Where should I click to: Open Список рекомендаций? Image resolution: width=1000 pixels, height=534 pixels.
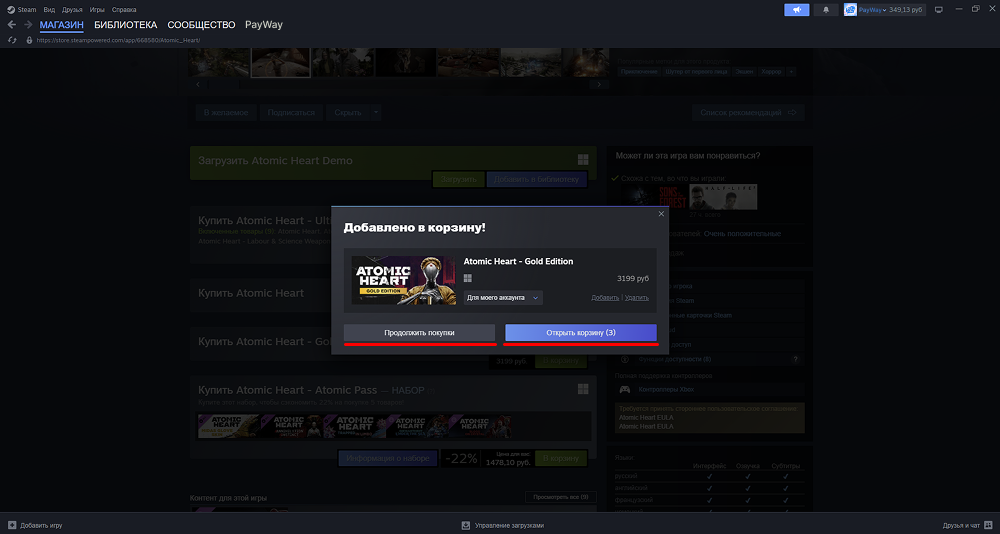pos(748,112)
